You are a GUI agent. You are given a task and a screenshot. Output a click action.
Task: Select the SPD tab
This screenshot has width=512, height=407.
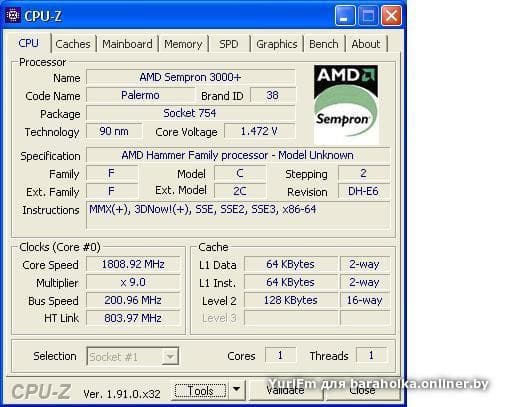229,44
